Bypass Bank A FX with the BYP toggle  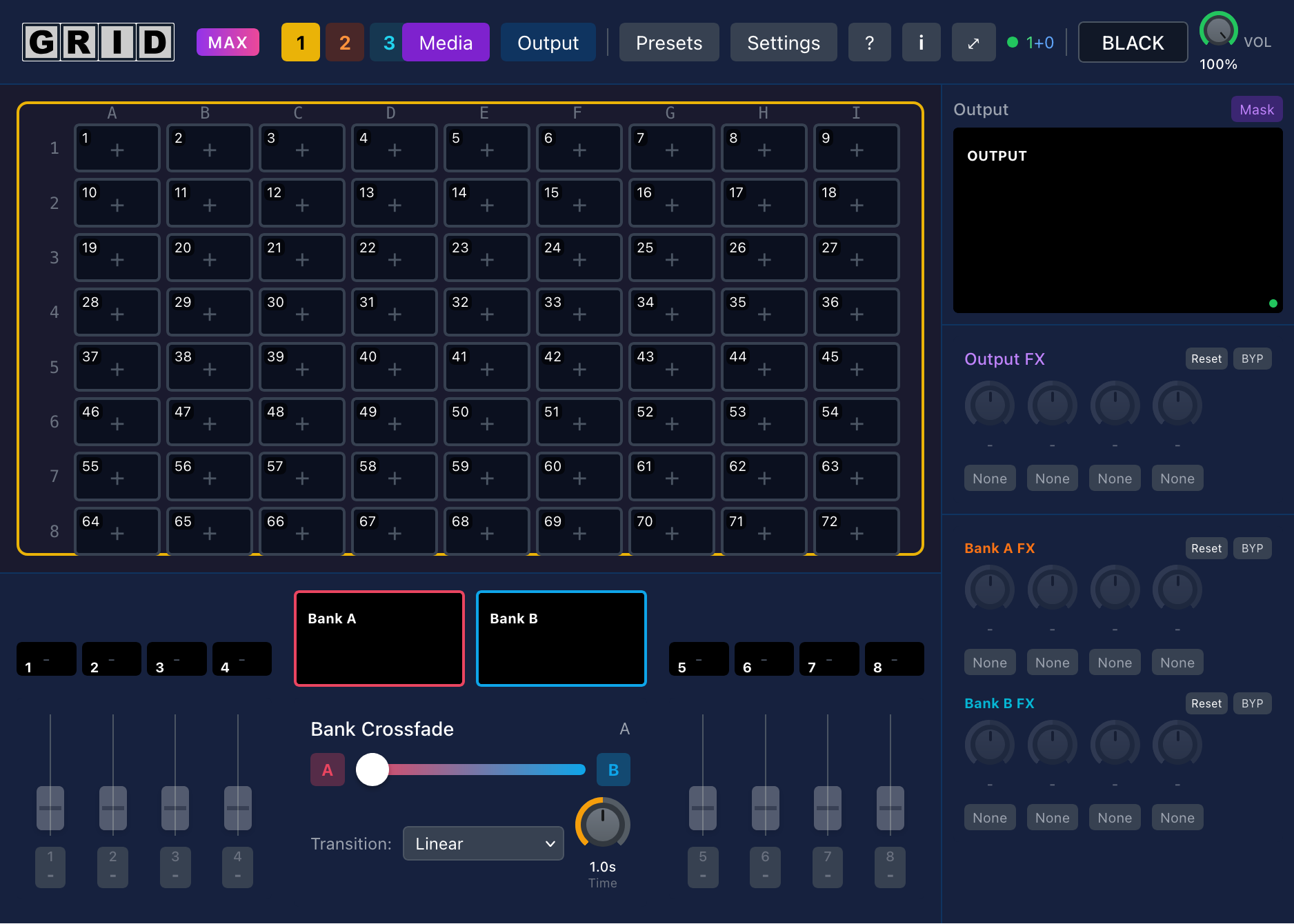pyautogui.click(x=1252, y=548)
